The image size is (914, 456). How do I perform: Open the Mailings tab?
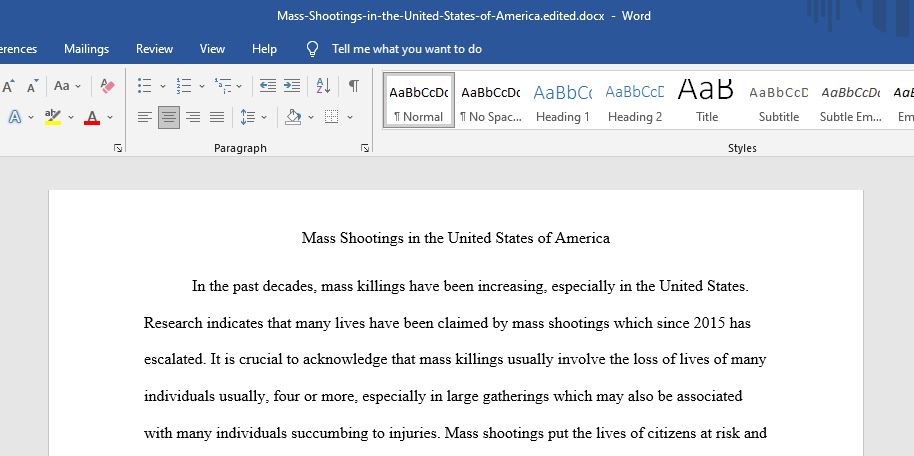(86, 49)
